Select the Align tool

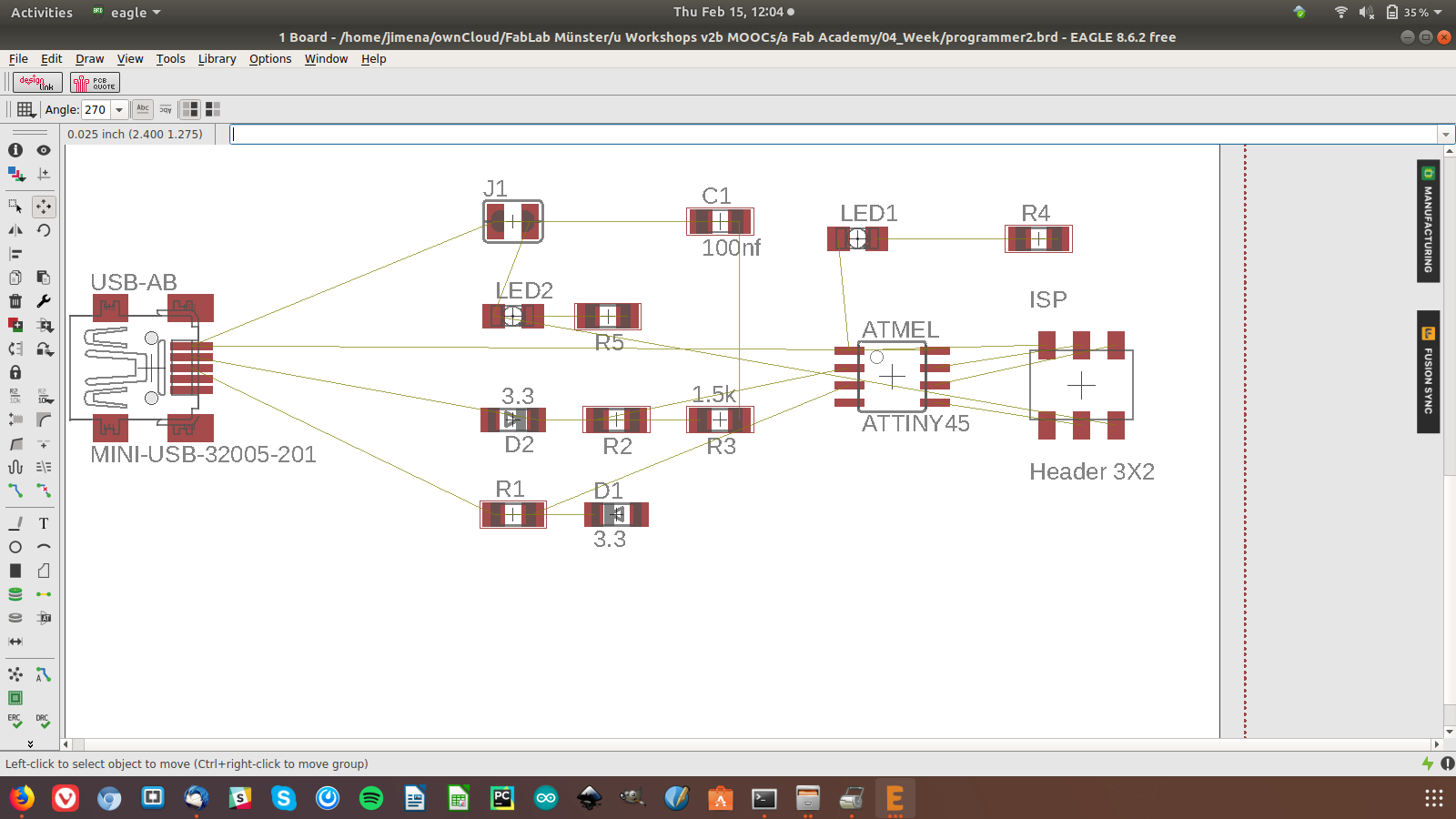coord(15,254)
